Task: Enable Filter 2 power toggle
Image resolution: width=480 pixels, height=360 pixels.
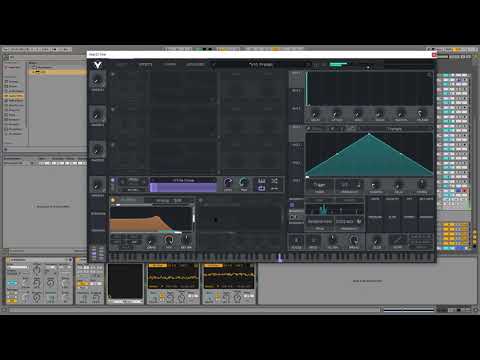Action: 200,200
